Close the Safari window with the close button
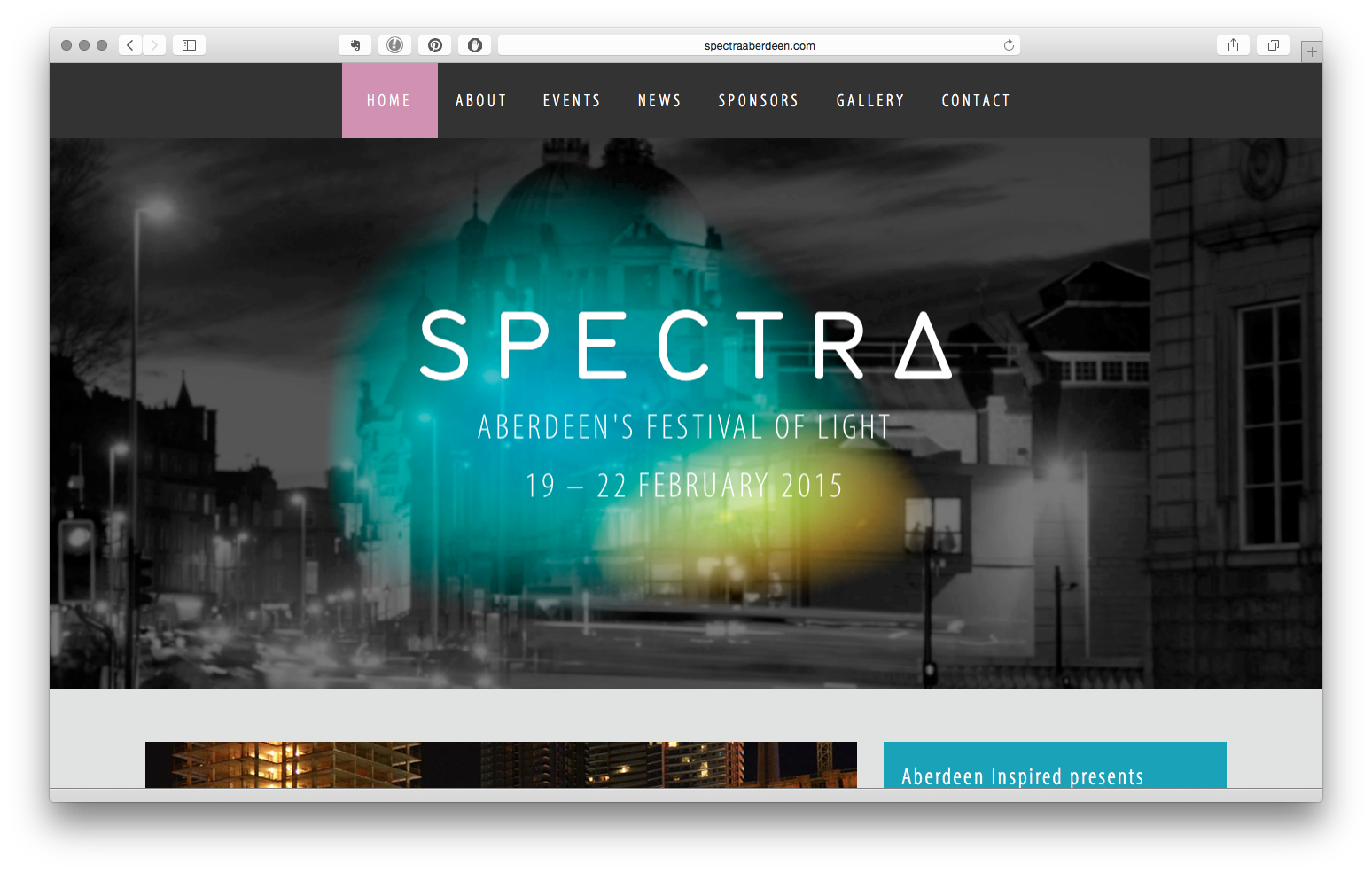The height and width of the screenshot is (873, 1372). coord(66,45)
